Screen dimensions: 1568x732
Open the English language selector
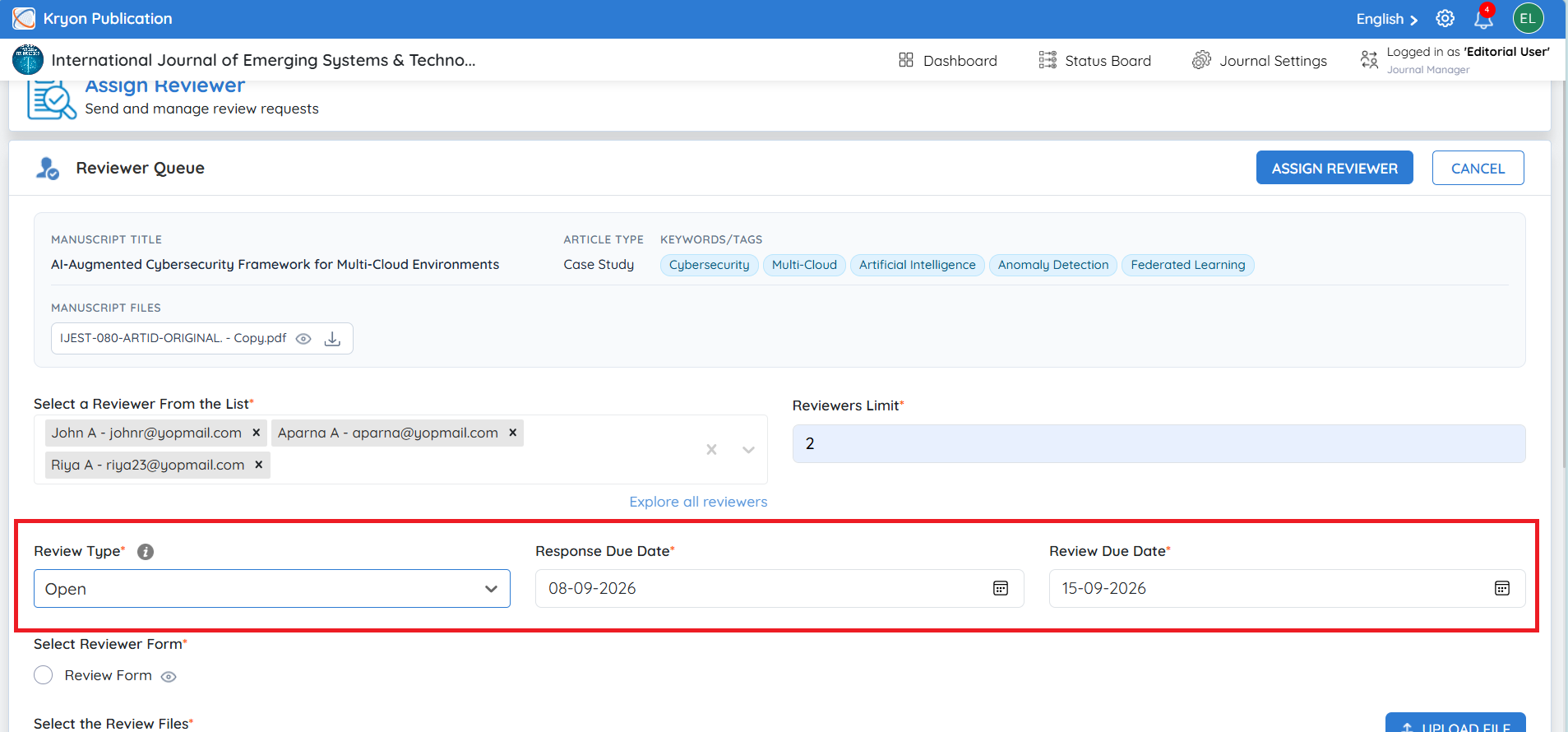coord(1387,19)
